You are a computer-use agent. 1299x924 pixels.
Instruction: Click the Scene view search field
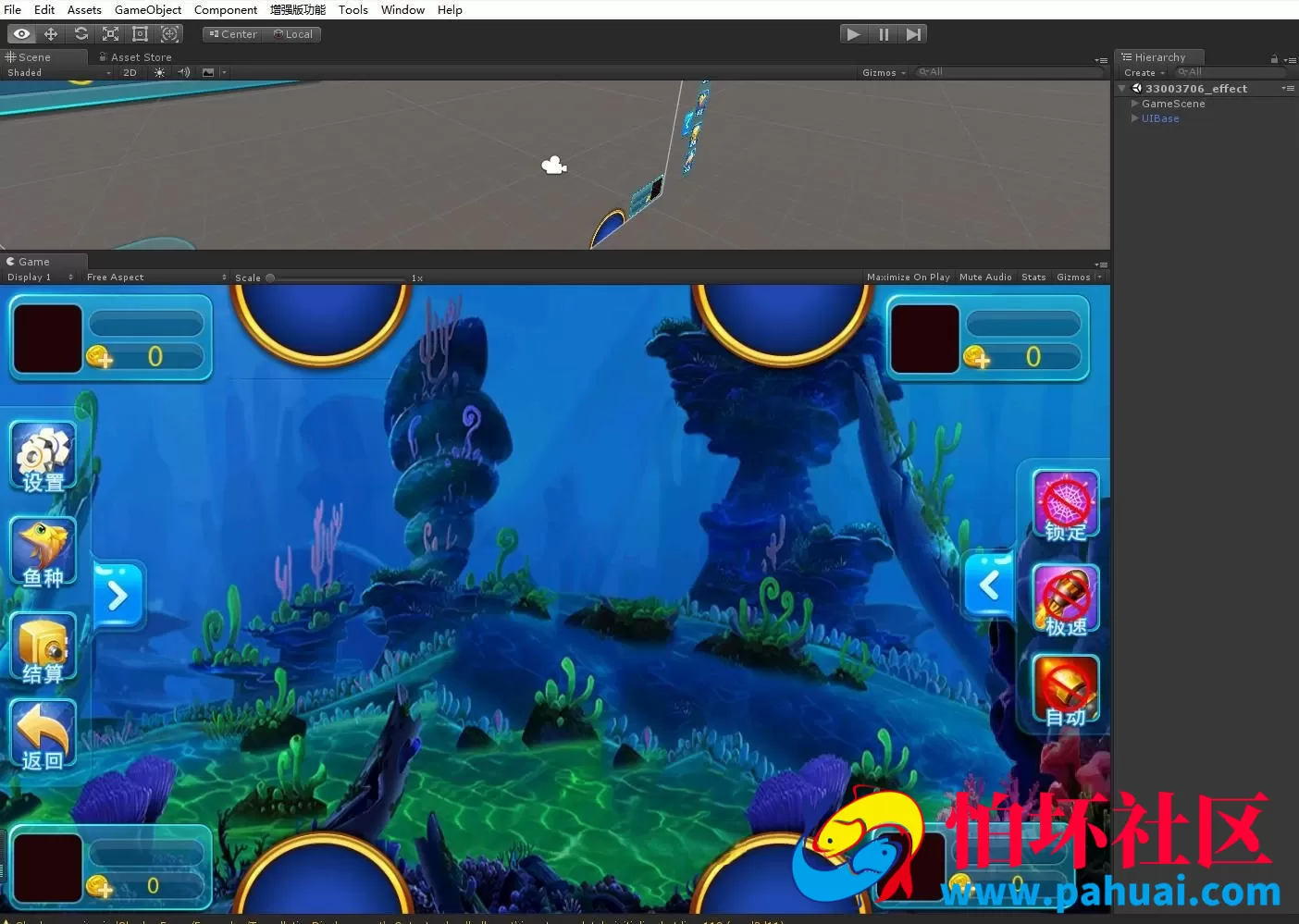click(x=1008, y=72)
